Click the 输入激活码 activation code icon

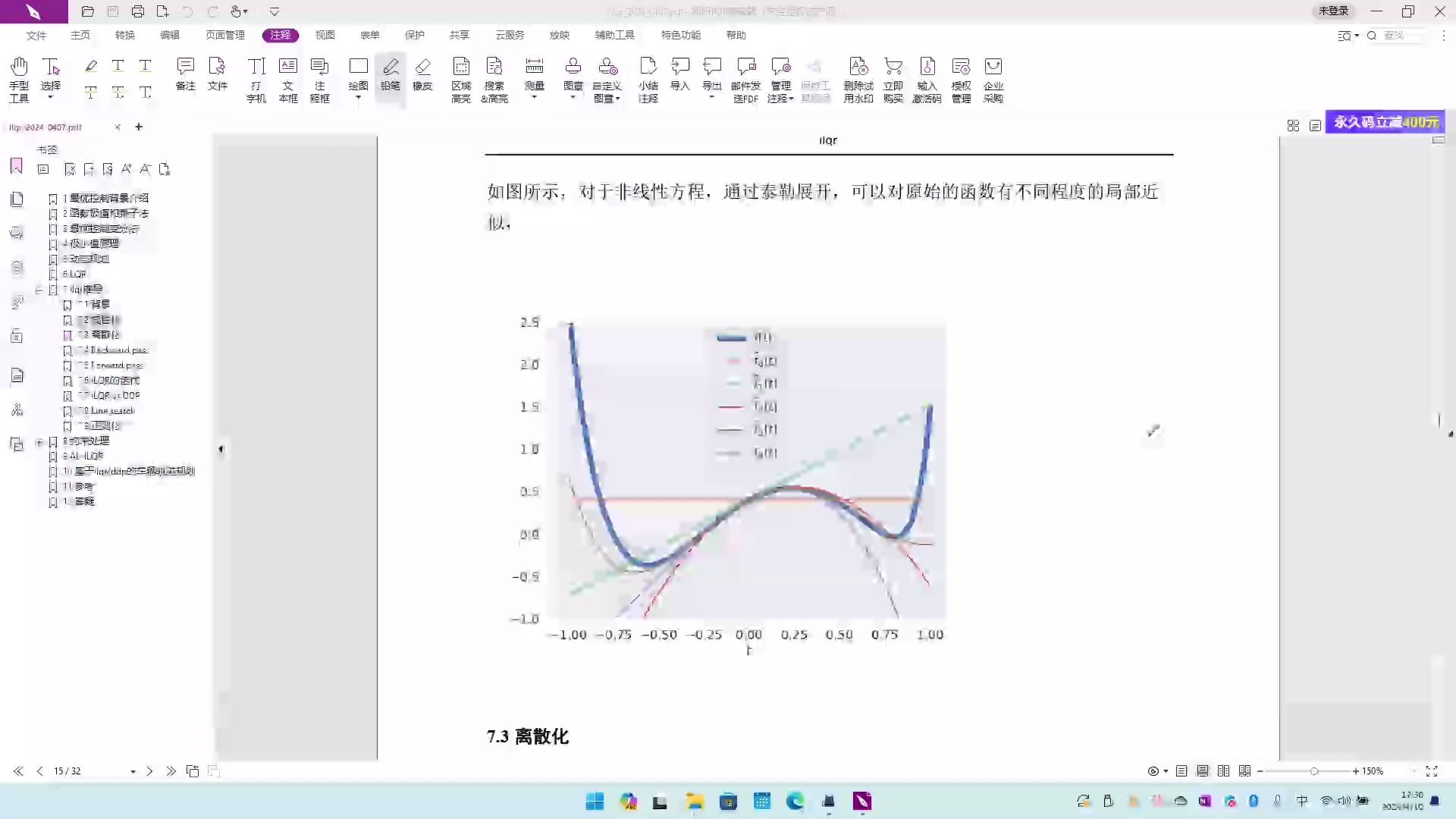click(x=927, y=78)
